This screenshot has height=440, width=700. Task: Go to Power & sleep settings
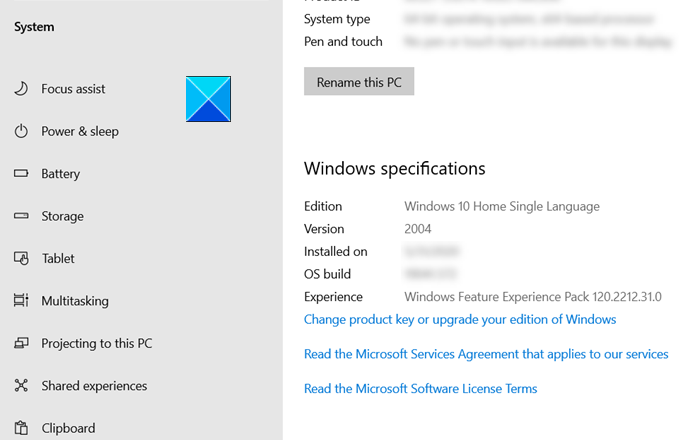tap(79, 131)
